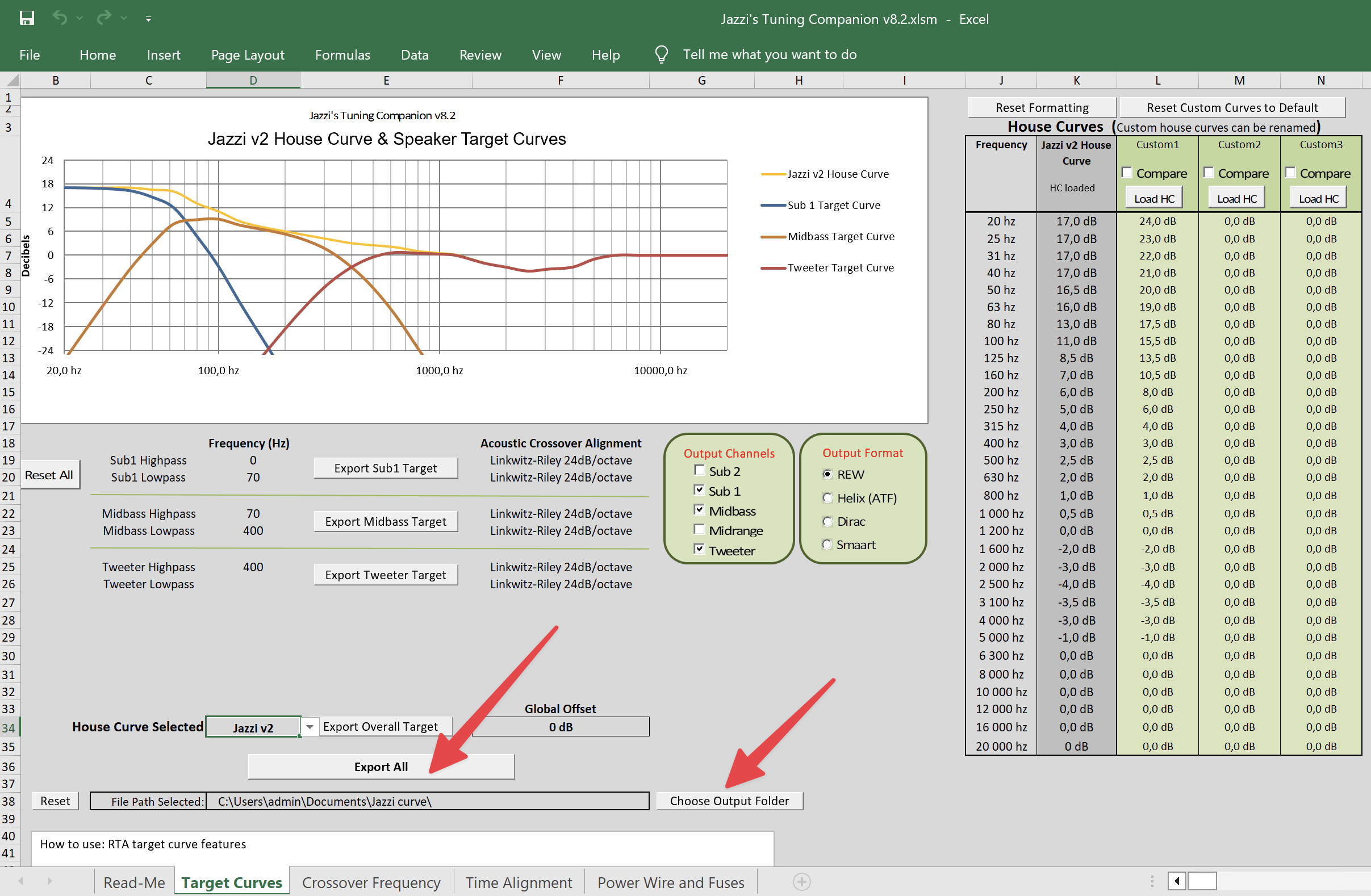Open the Formulas ribbon tab

(x=342, y=55)
